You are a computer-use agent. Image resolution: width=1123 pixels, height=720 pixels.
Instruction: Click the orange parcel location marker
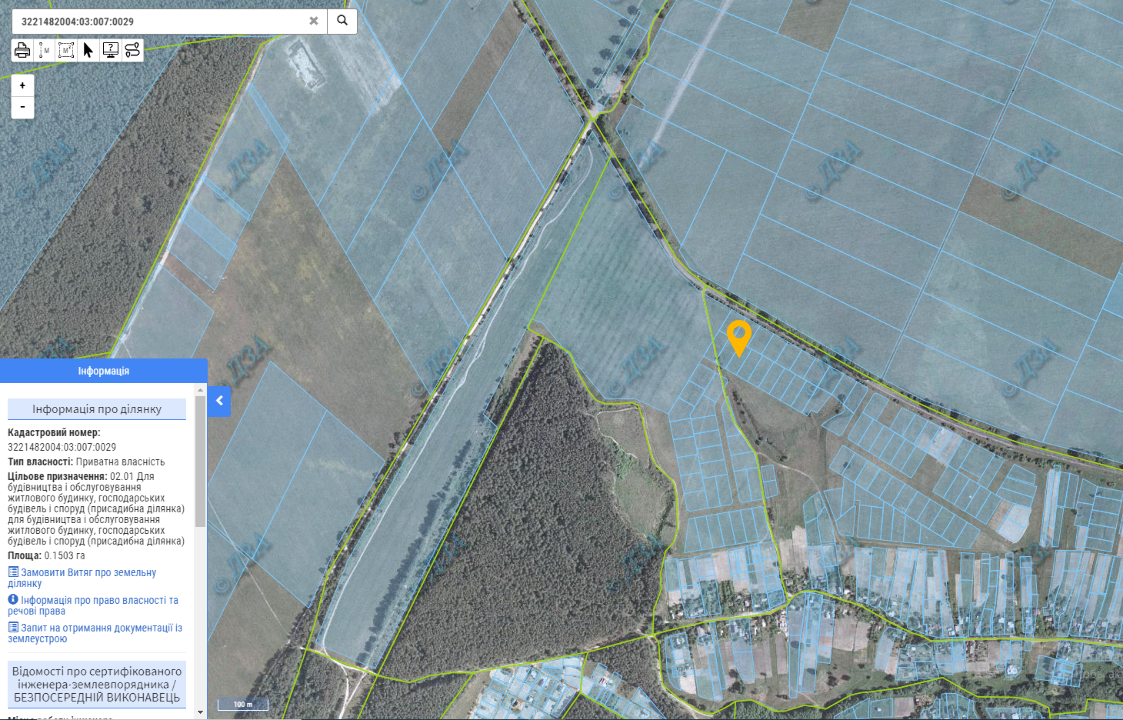click(738, 338)
